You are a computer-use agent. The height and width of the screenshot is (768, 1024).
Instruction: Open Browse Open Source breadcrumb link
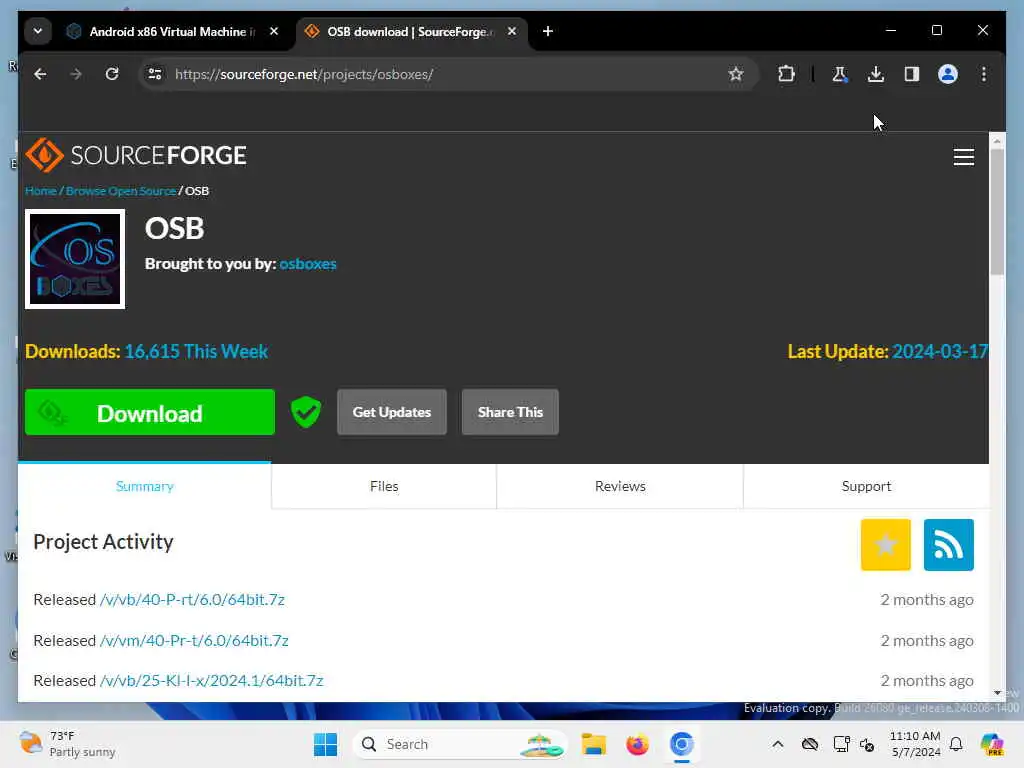[121, 191]
